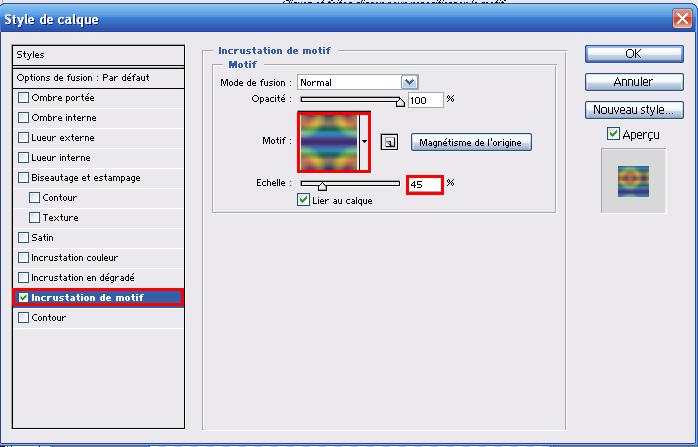The width and height of the screenshot is (698, 447).
Task: Select the Incrustation couleur label row
Action: click(x=98, y=257)
